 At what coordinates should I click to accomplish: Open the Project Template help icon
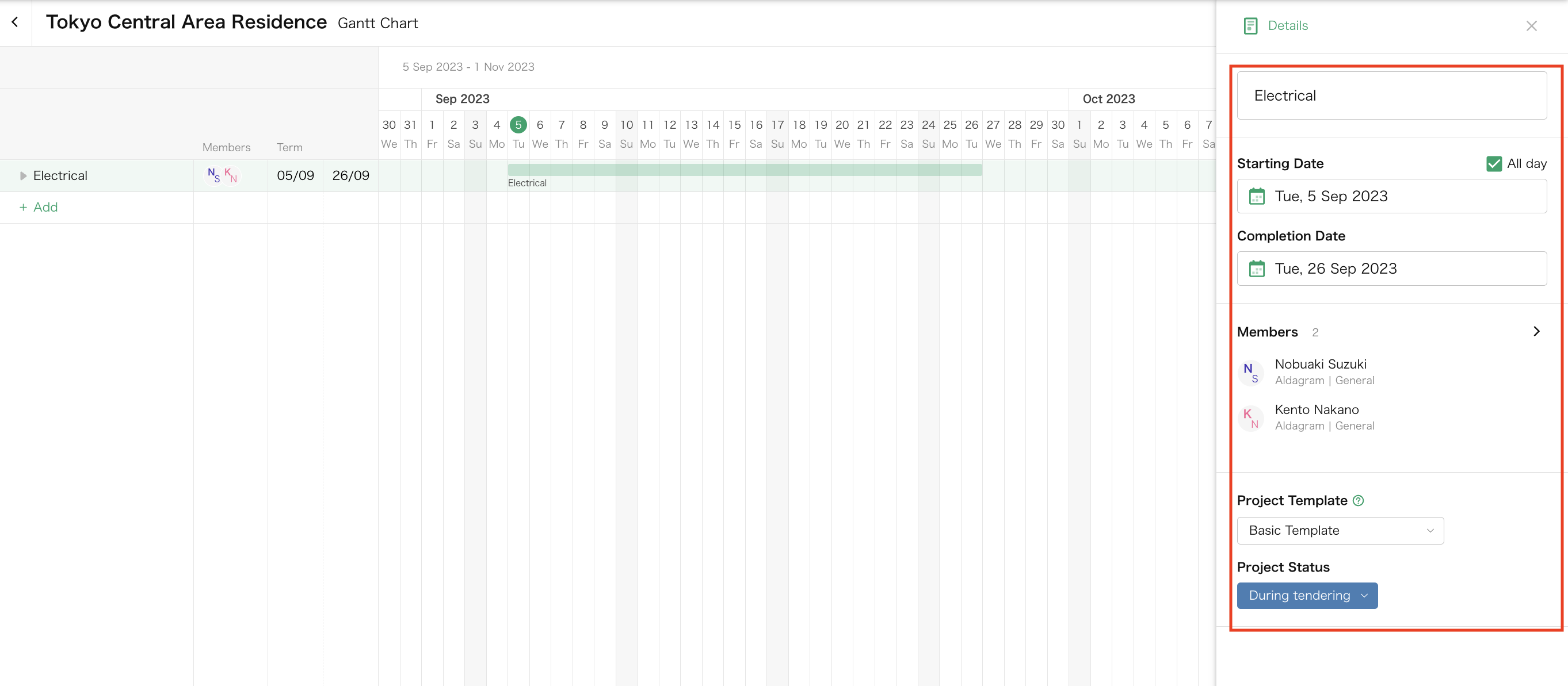point(1358,500)
